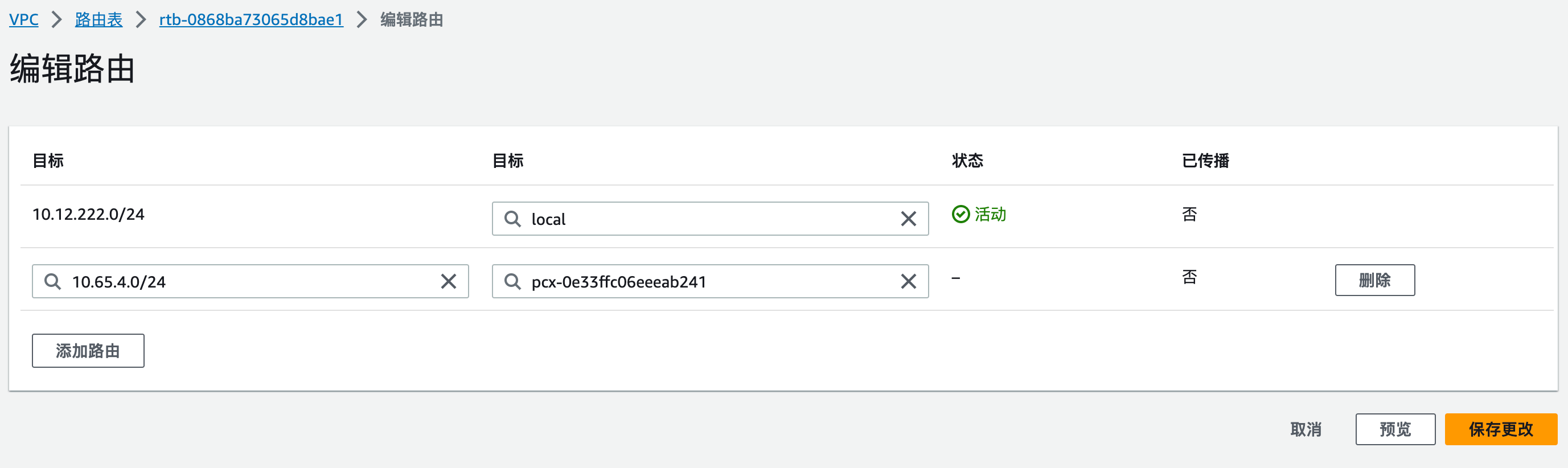Viewport: 1568px width, 468px height.
Task: Clear the local target using the X icon
Action: [908, 219]
